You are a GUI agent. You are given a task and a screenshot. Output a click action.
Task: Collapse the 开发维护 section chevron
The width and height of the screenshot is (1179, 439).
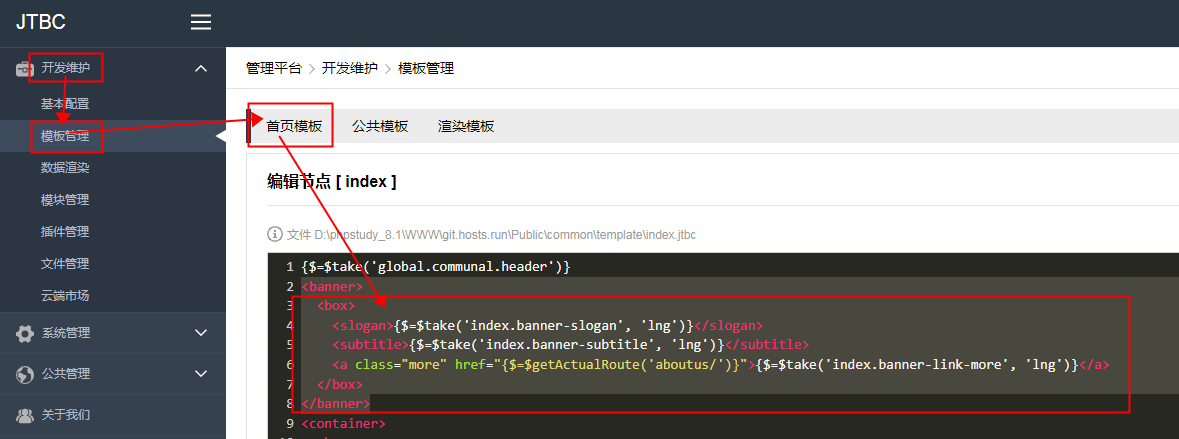201,68
